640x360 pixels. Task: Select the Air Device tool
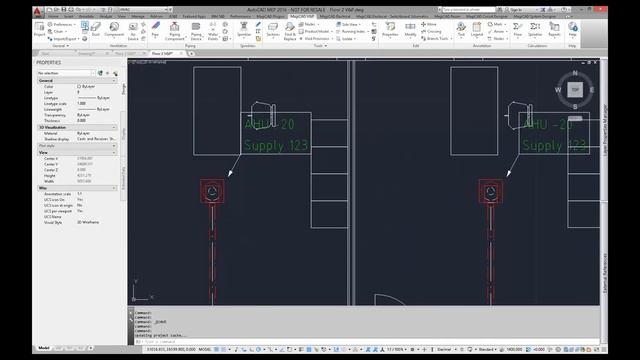coord(133,31)
